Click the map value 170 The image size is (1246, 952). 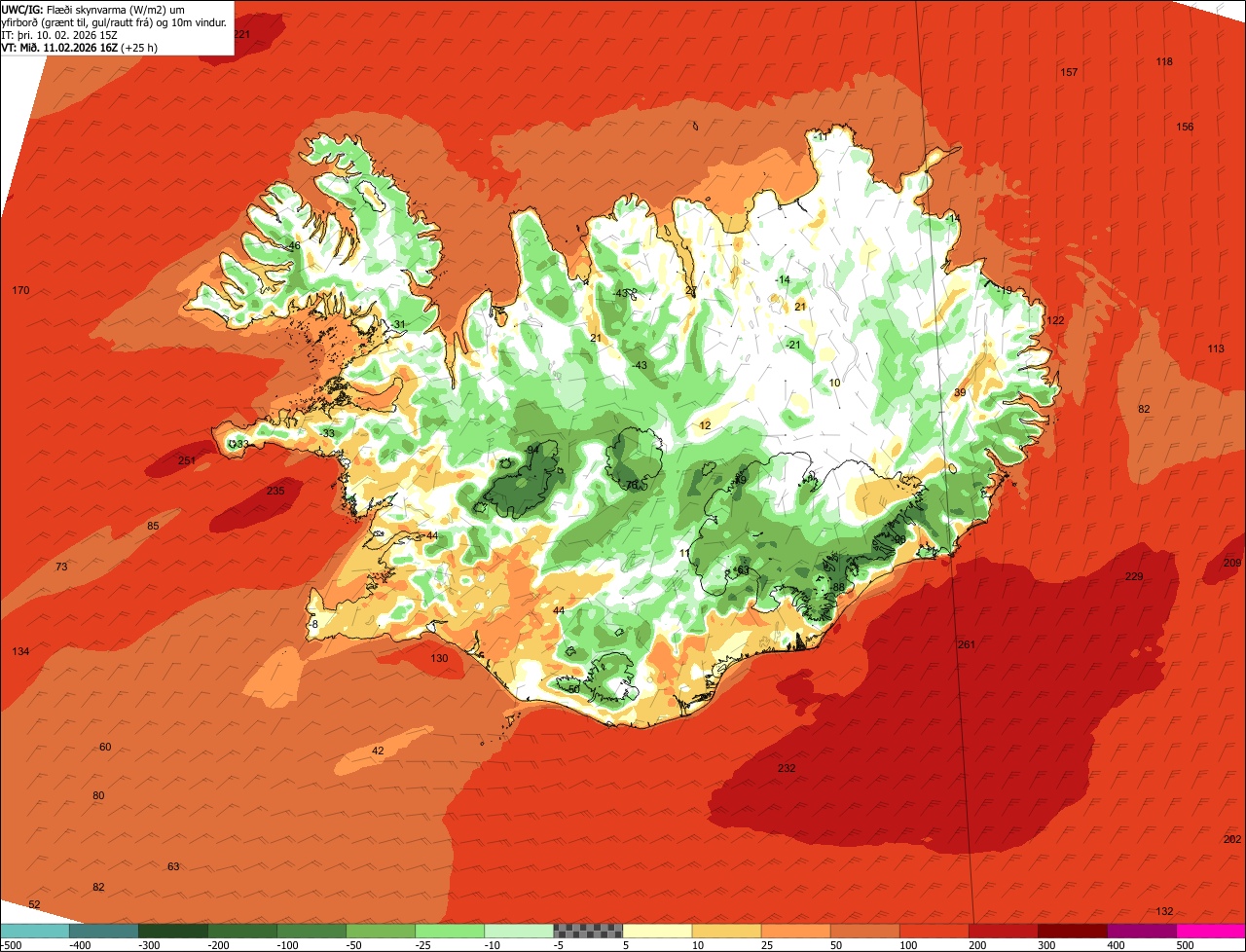pyautogui.click(x=20, y=290)
